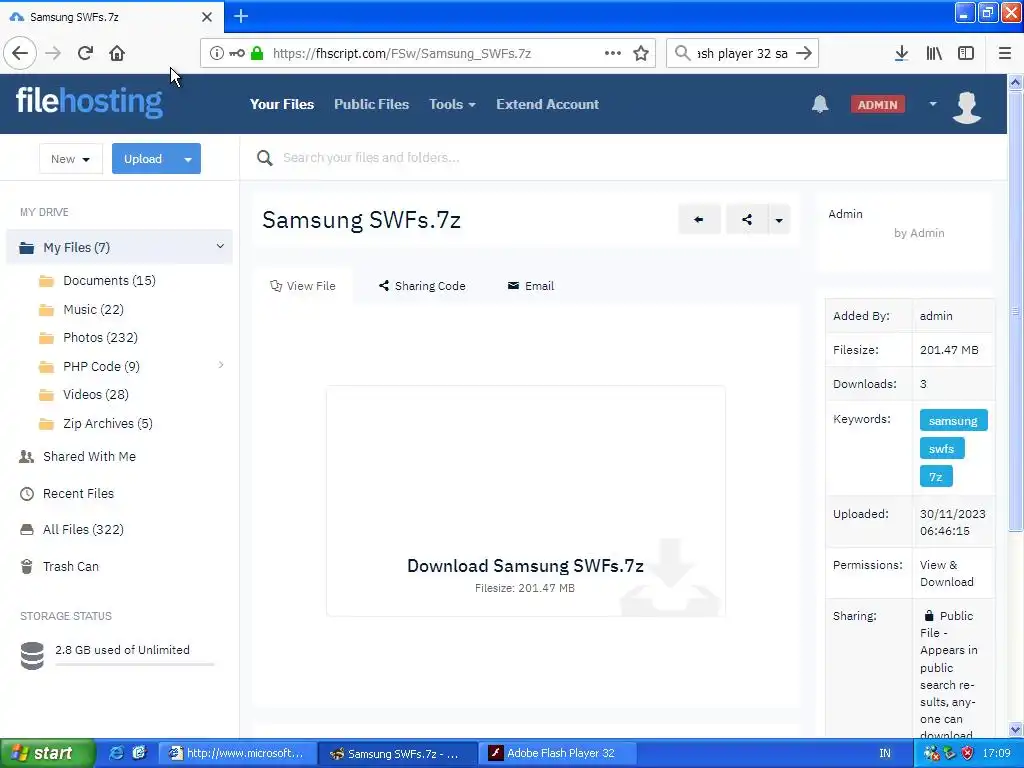The image size is (1024, 768).
Task: Open Recent Files
Action: tap(78, 494)
